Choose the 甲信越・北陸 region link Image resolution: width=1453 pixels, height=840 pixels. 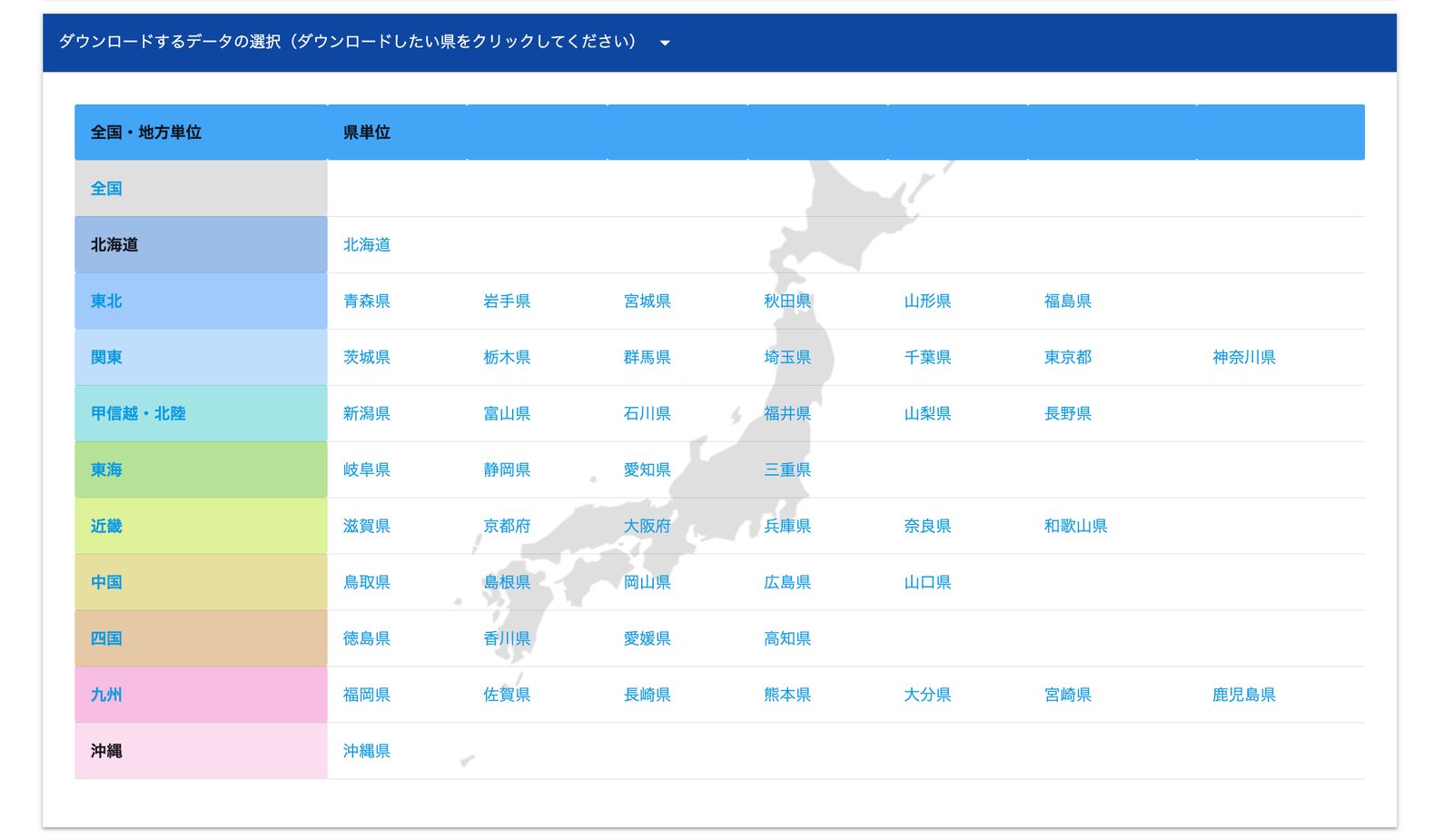point(138,414)
